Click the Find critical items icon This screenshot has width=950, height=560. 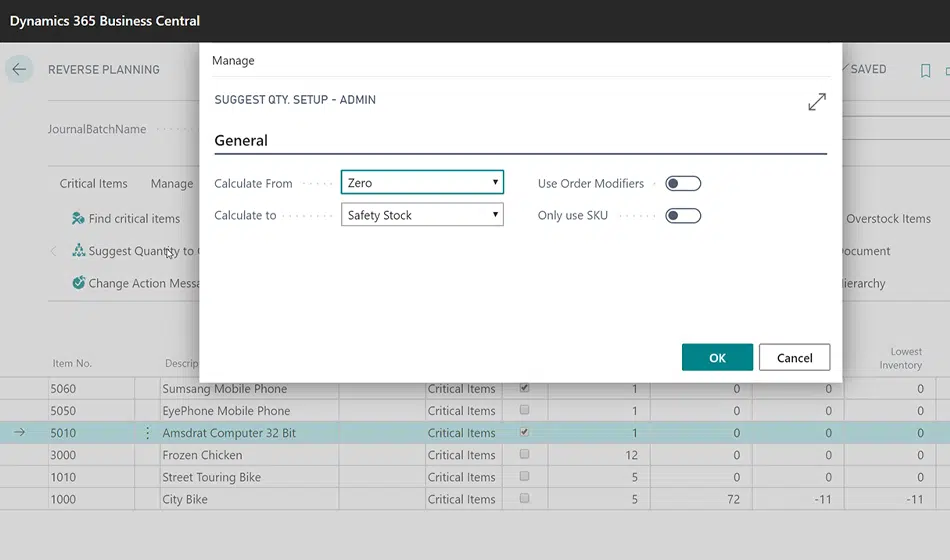[x=78, y=219]
